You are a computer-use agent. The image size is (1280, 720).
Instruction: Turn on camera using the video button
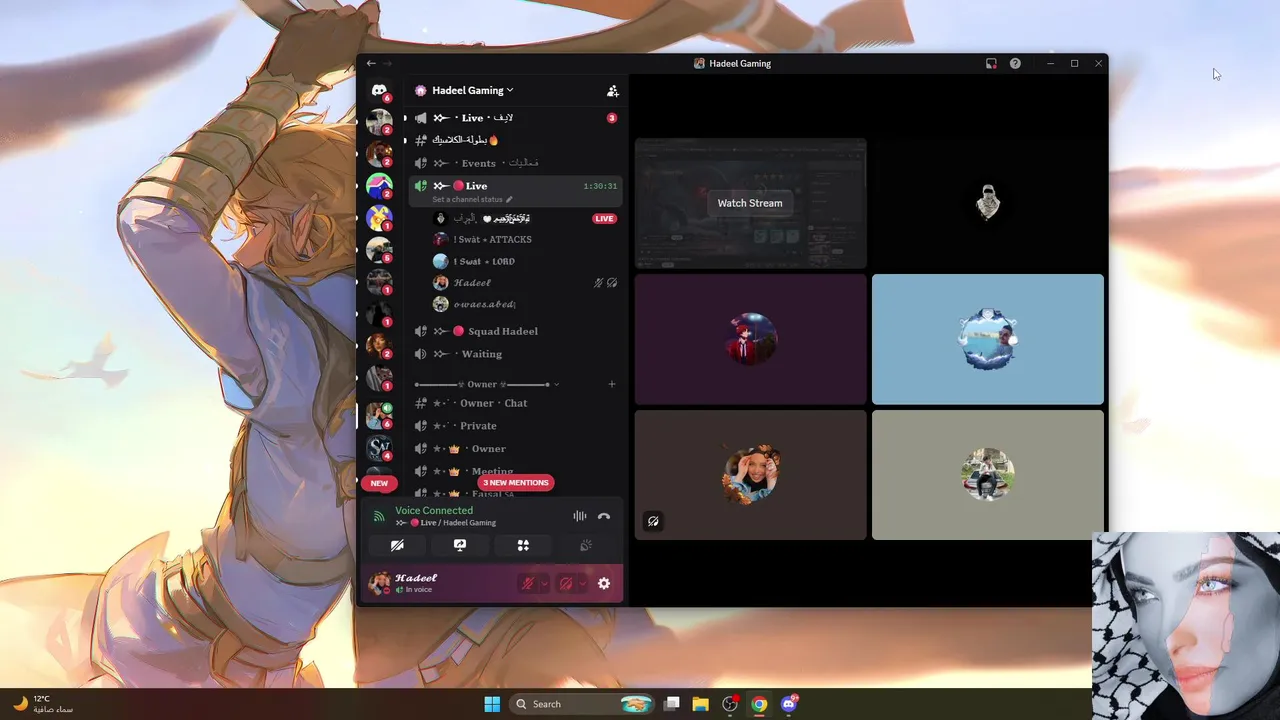click(x=397, y=545)
